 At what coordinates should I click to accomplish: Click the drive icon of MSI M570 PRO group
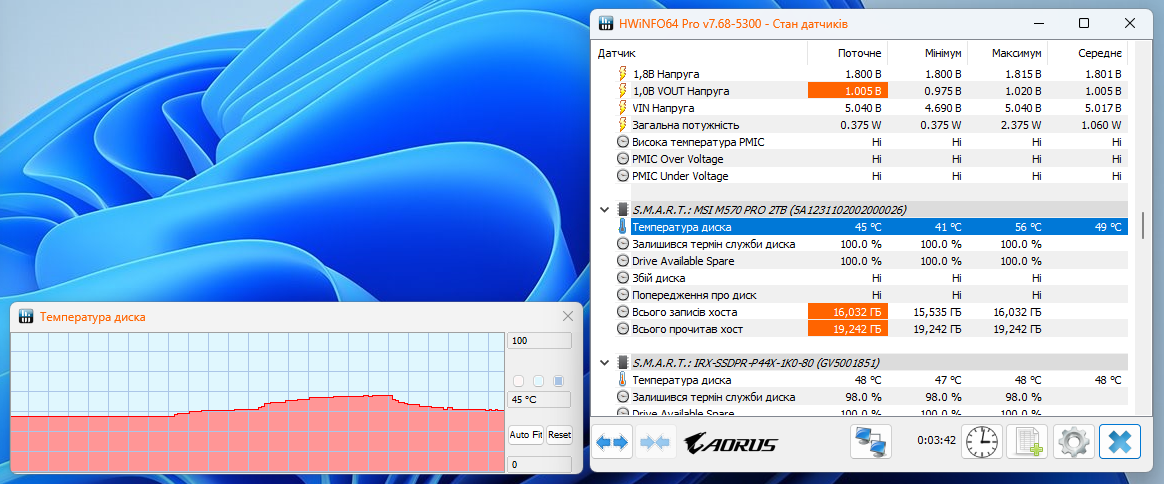[623, 209]
